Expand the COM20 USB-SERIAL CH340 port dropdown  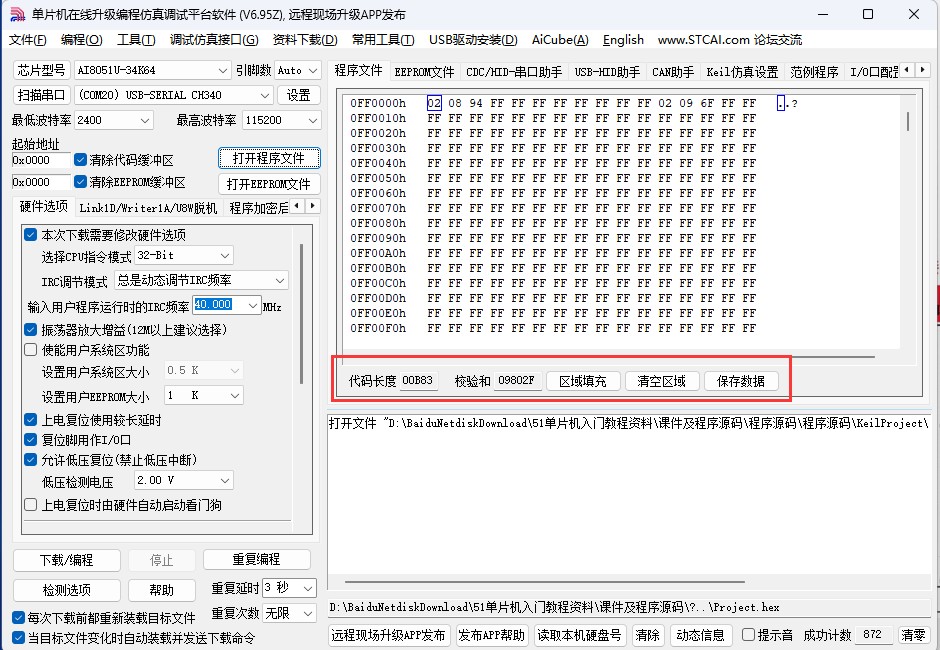[x=264, y=95]
